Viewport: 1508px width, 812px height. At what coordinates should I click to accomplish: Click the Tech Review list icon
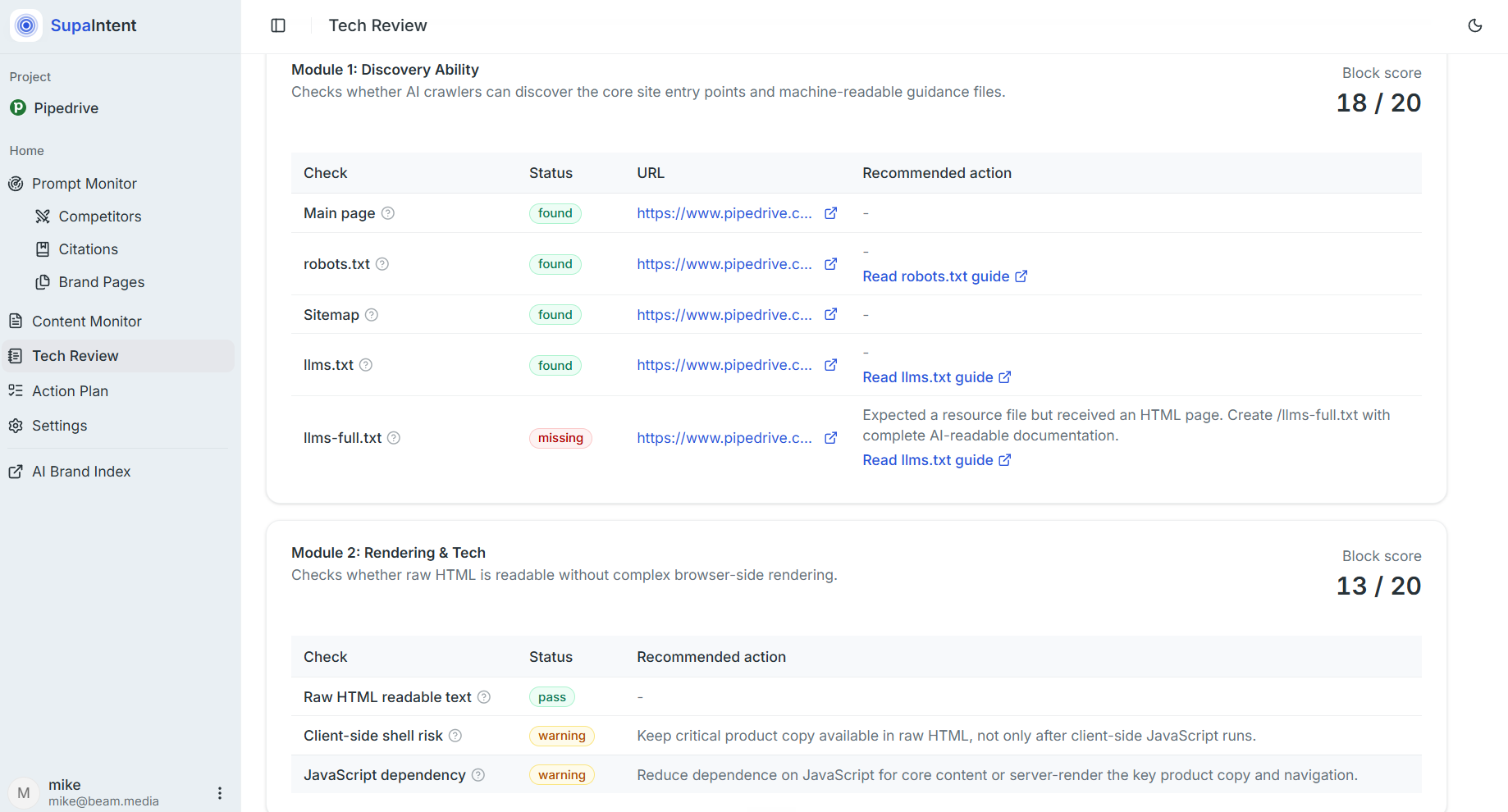click(x=16, y=356)
